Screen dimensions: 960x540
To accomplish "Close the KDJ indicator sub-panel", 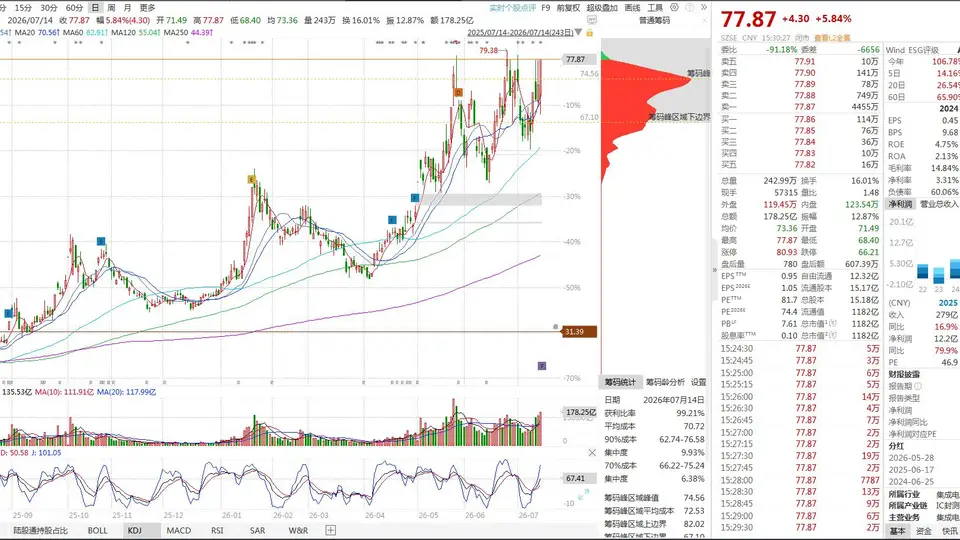I will pyautogui.click(x=592, y=452).
